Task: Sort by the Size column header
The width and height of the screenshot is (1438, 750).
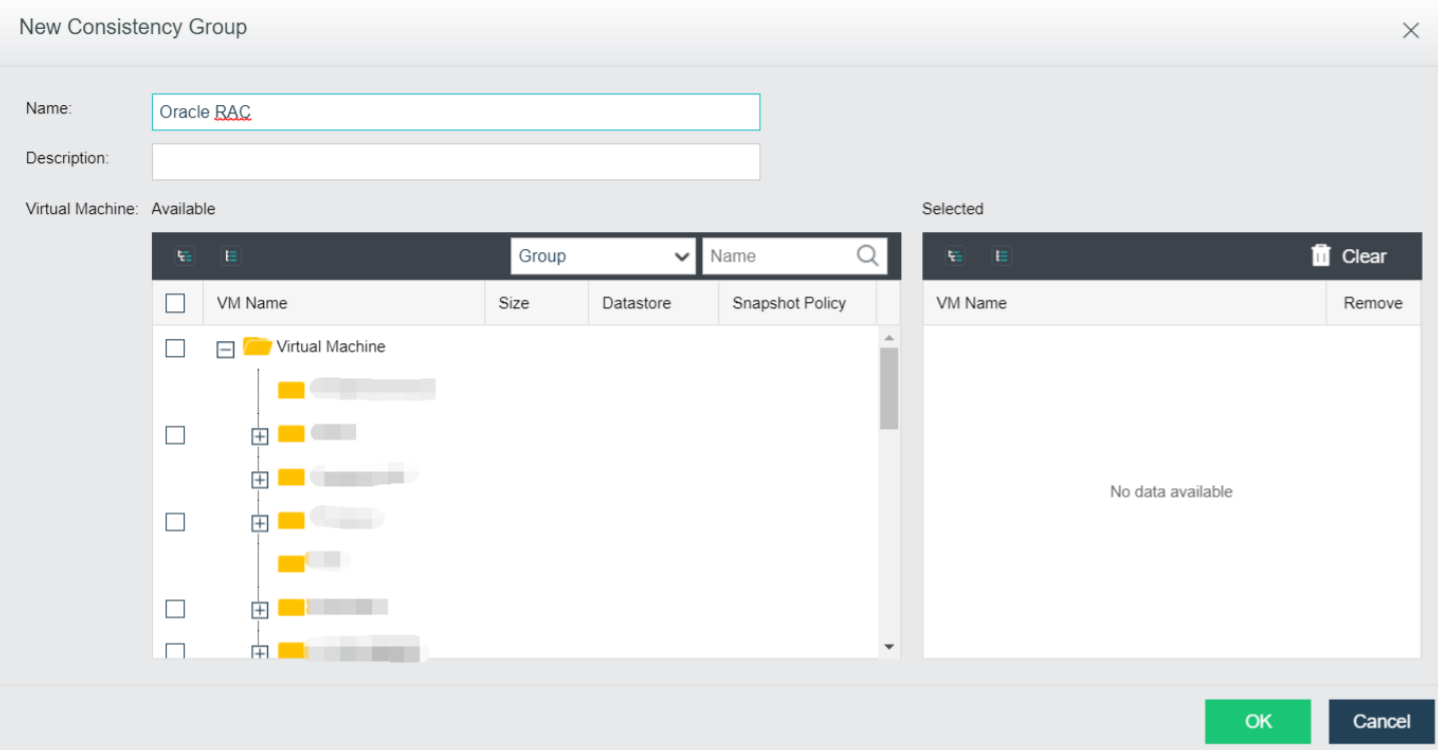Action: click(x=514, y=303)
